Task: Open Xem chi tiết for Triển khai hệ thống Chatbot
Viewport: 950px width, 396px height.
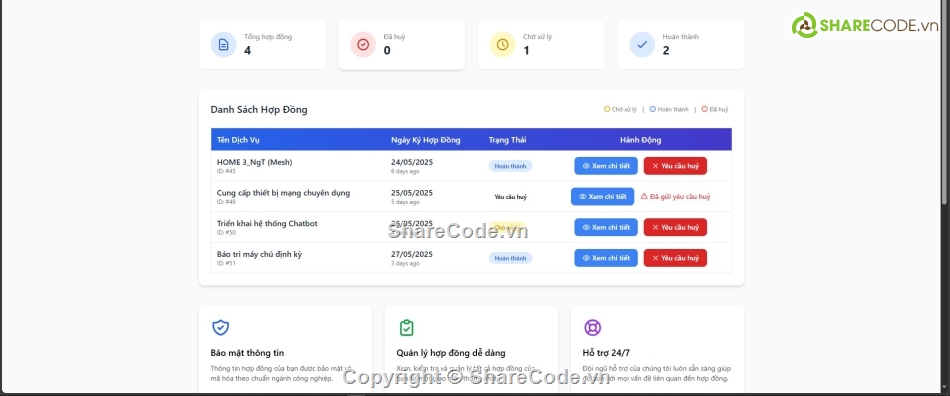Action: click(x=606, y=228)
